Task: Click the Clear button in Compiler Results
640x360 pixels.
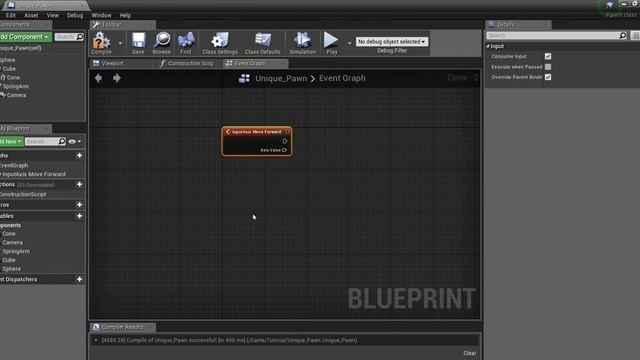Action: (469, 353)
